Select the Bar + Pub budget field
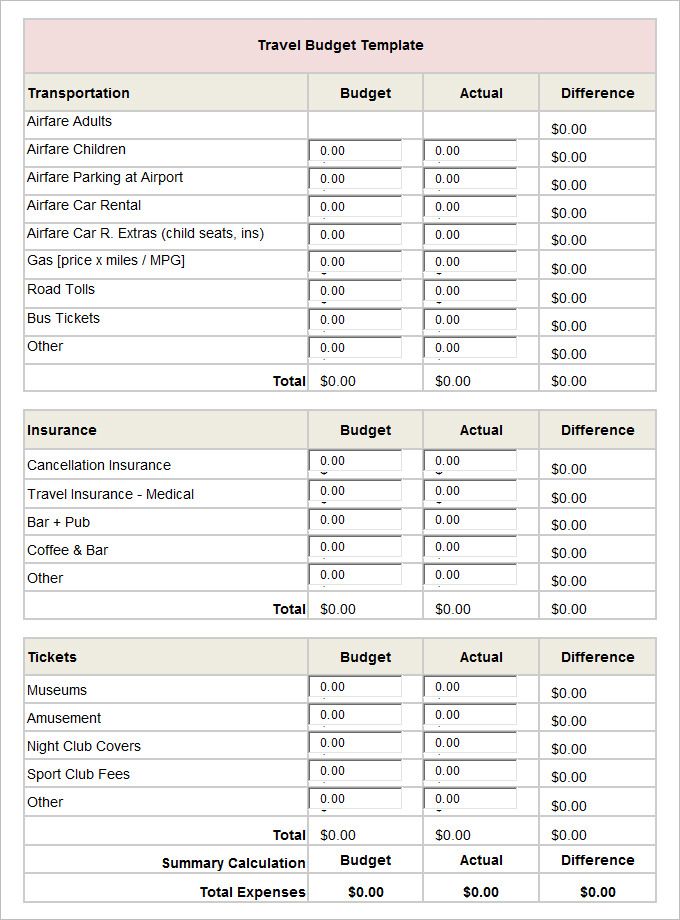Screen dimensions: 680x920 coord(356,520)
